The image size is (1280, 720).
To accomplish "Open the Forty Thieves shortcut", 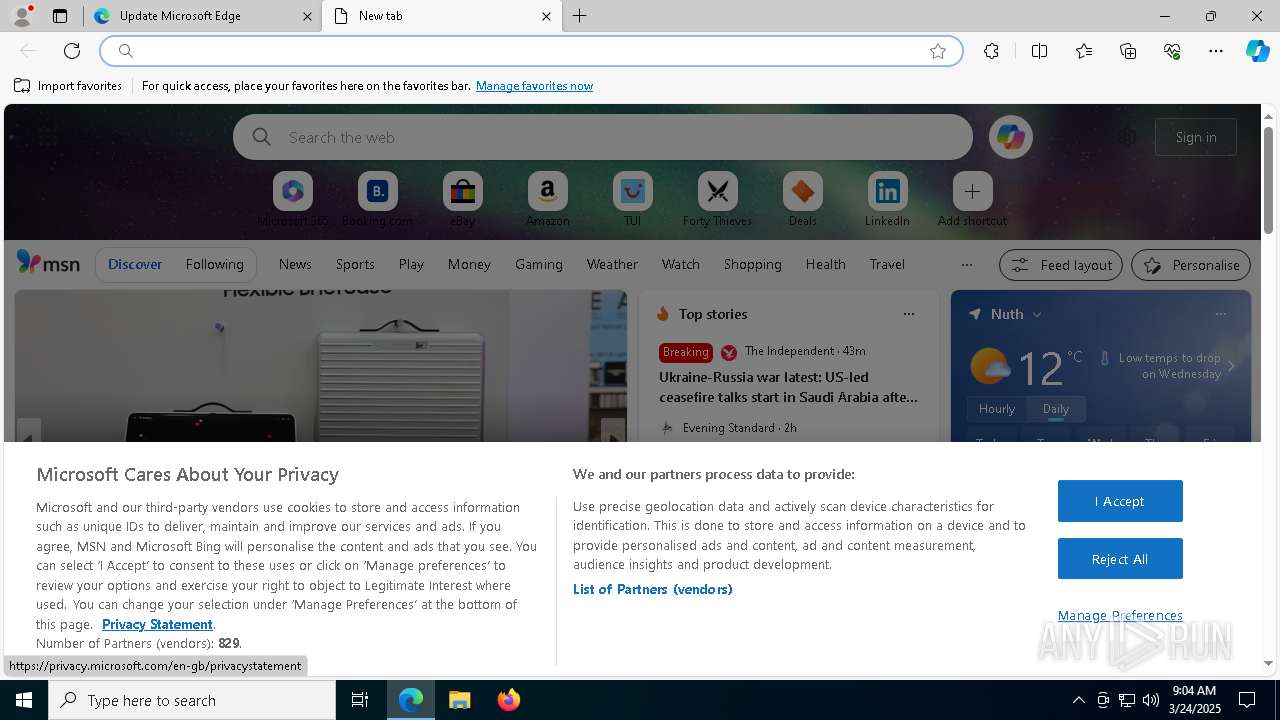I will pyautogui.click(x=717, y=199).
